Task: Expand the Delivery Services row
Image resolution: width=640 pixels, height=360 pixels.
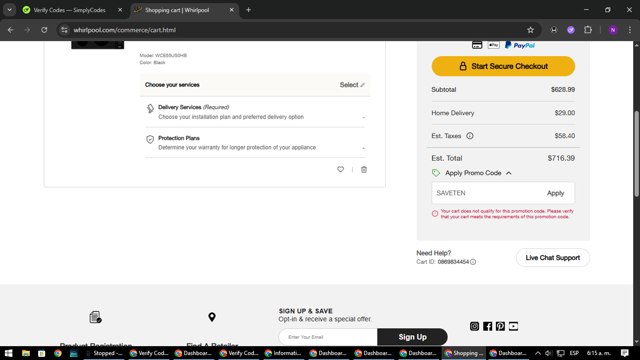Action: (x=255, y=112)
